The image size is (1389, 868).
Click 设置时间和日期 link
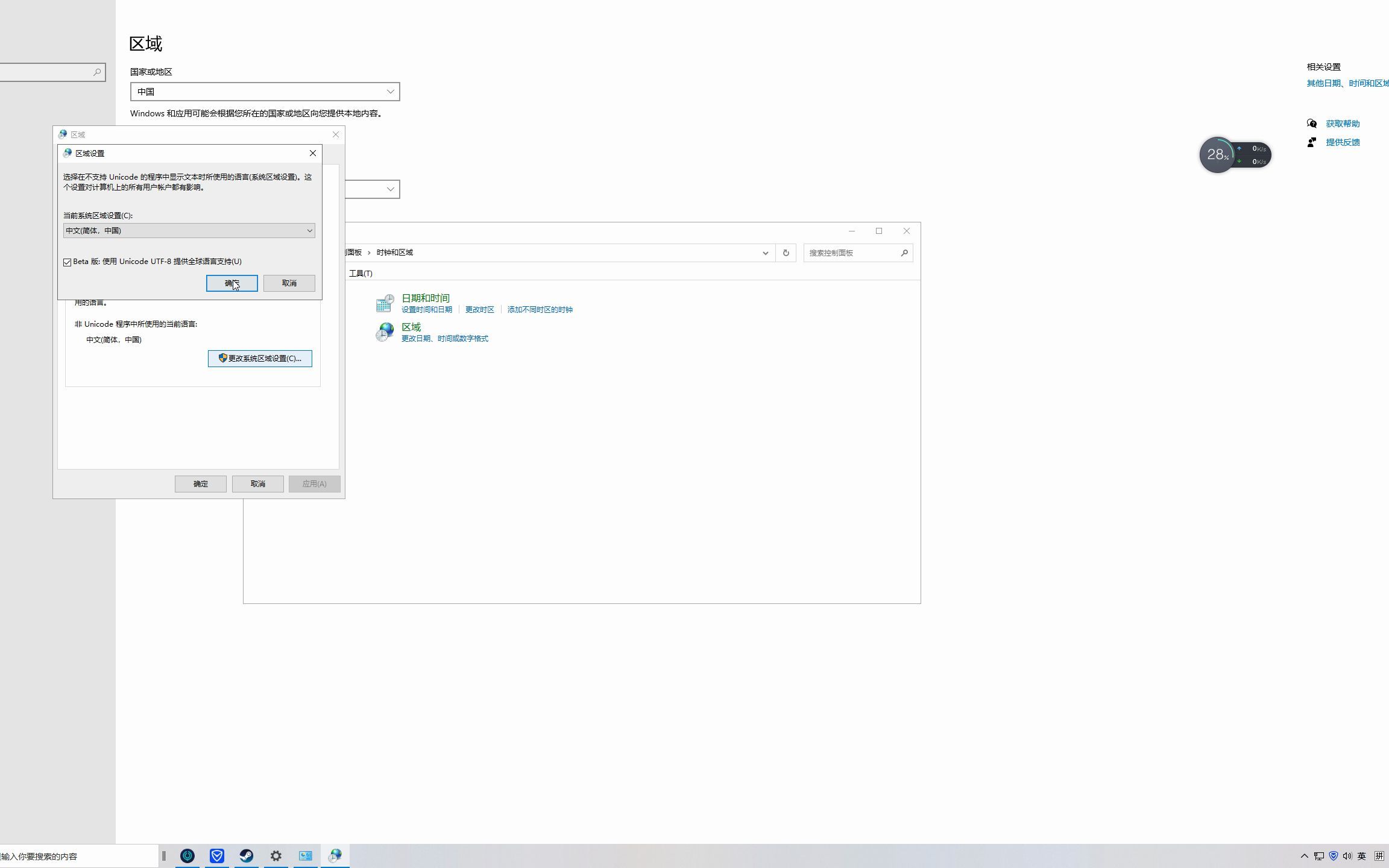point(426,310)
